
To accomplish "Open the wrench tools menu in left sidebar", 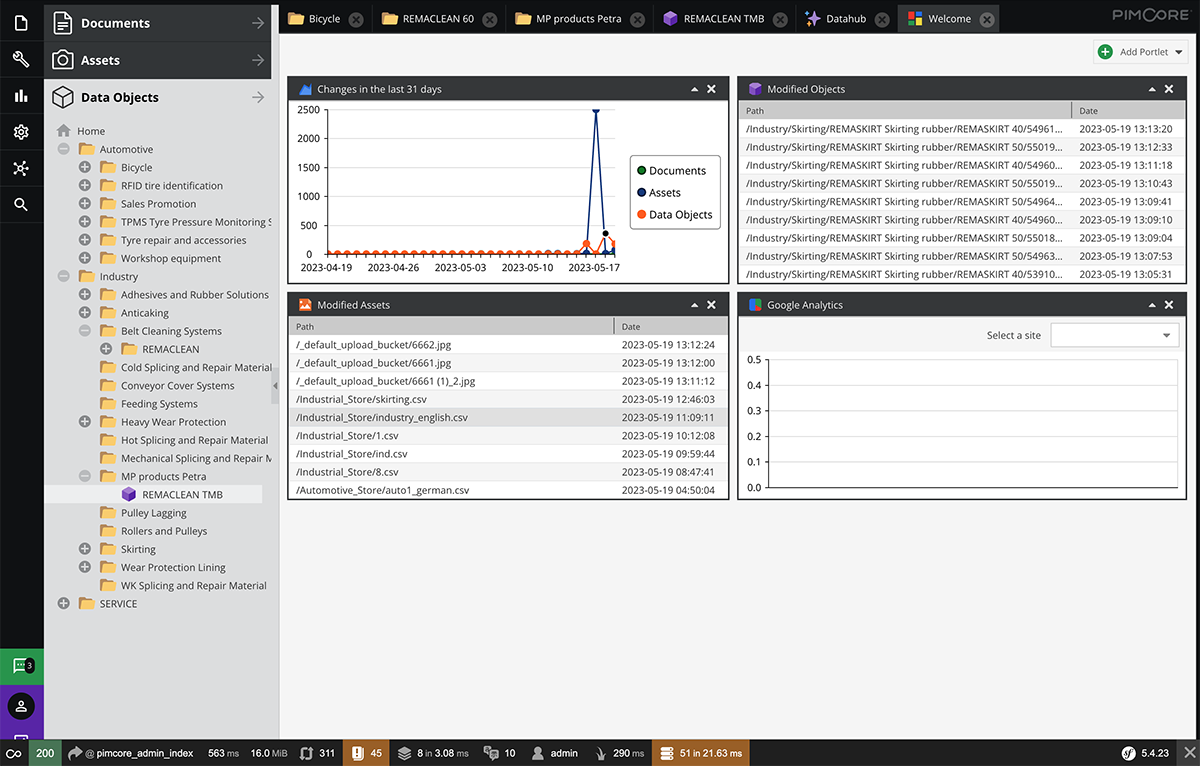I will tap(21, 60).
